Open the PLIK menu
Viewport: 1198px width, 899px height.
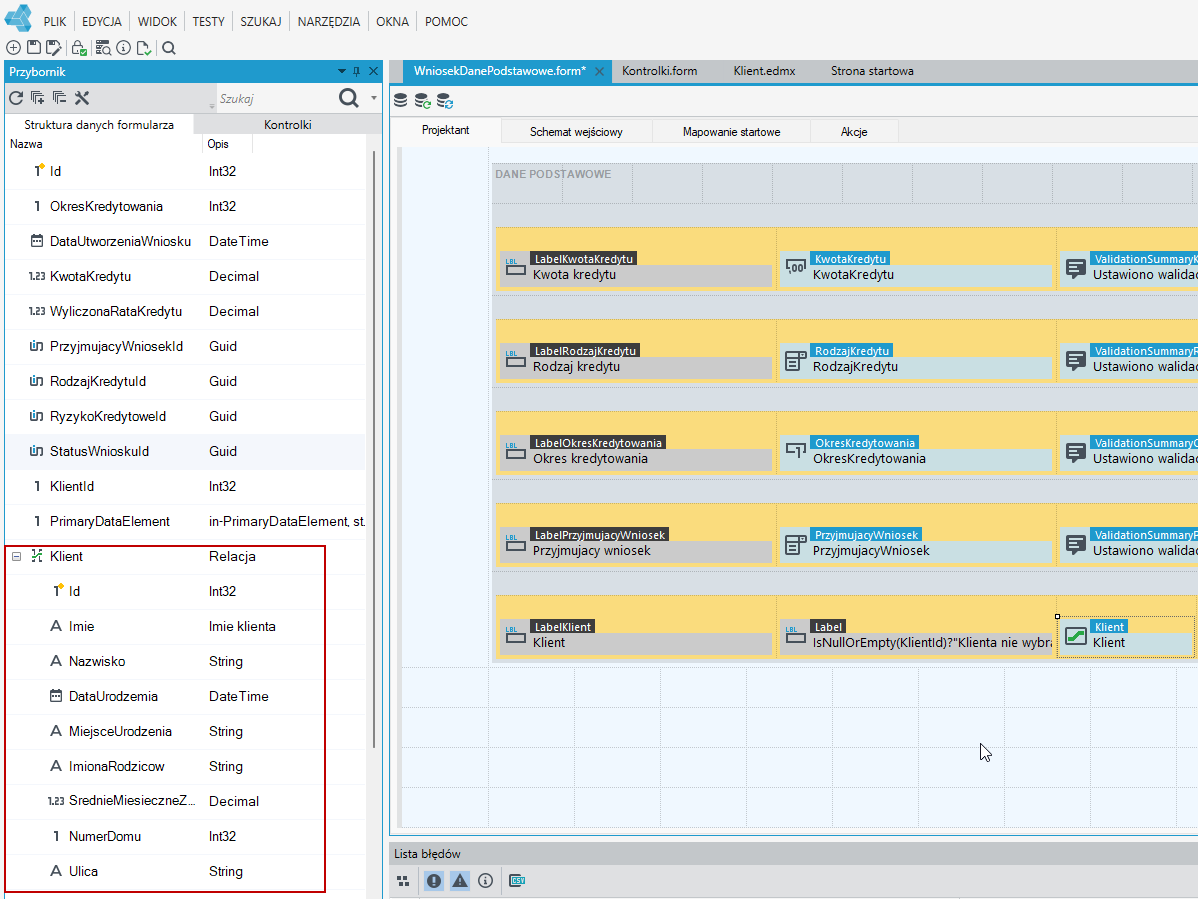pos(55,21)
